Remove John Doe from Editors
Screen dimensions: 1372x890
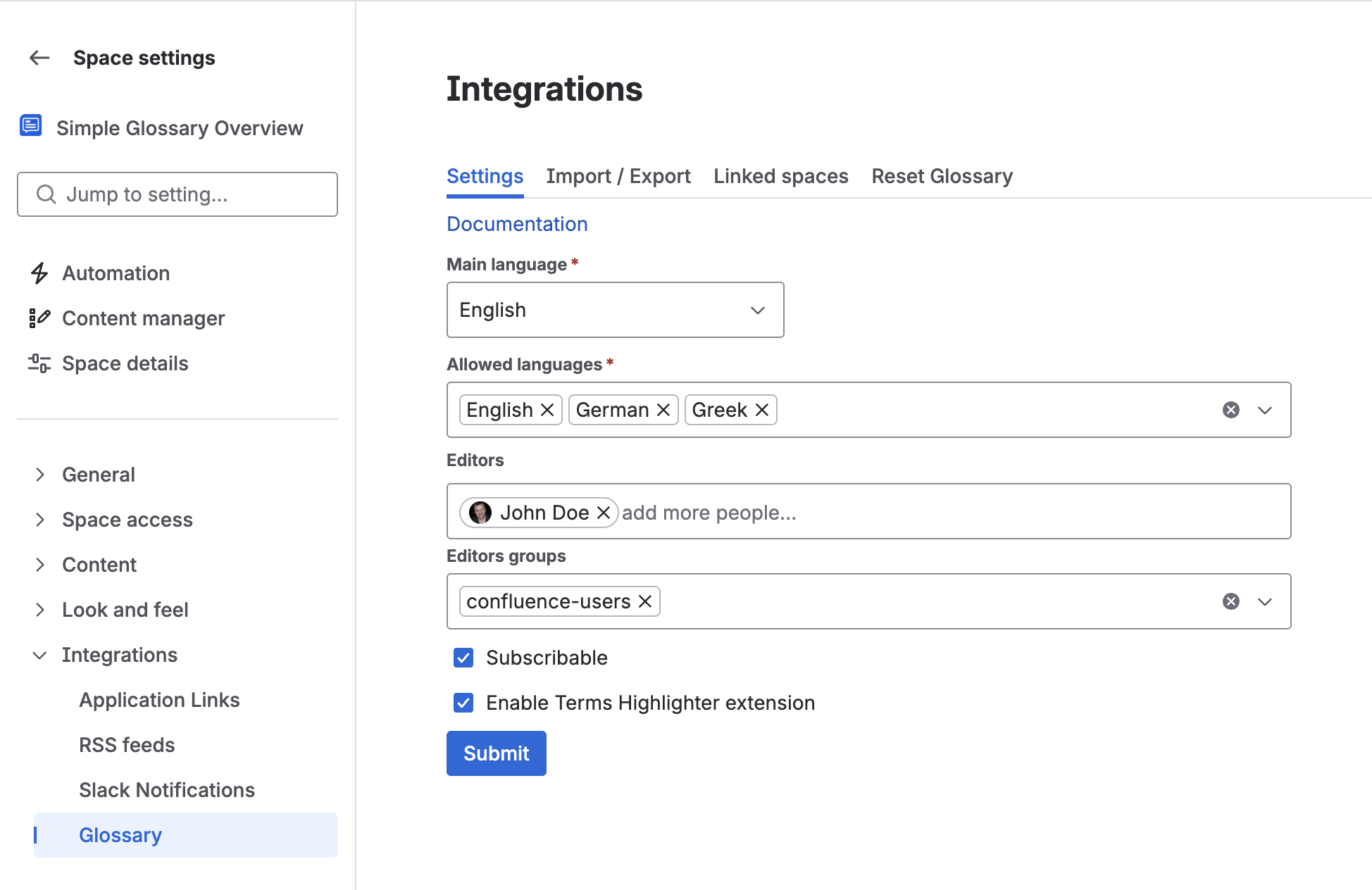pos(604,513)
